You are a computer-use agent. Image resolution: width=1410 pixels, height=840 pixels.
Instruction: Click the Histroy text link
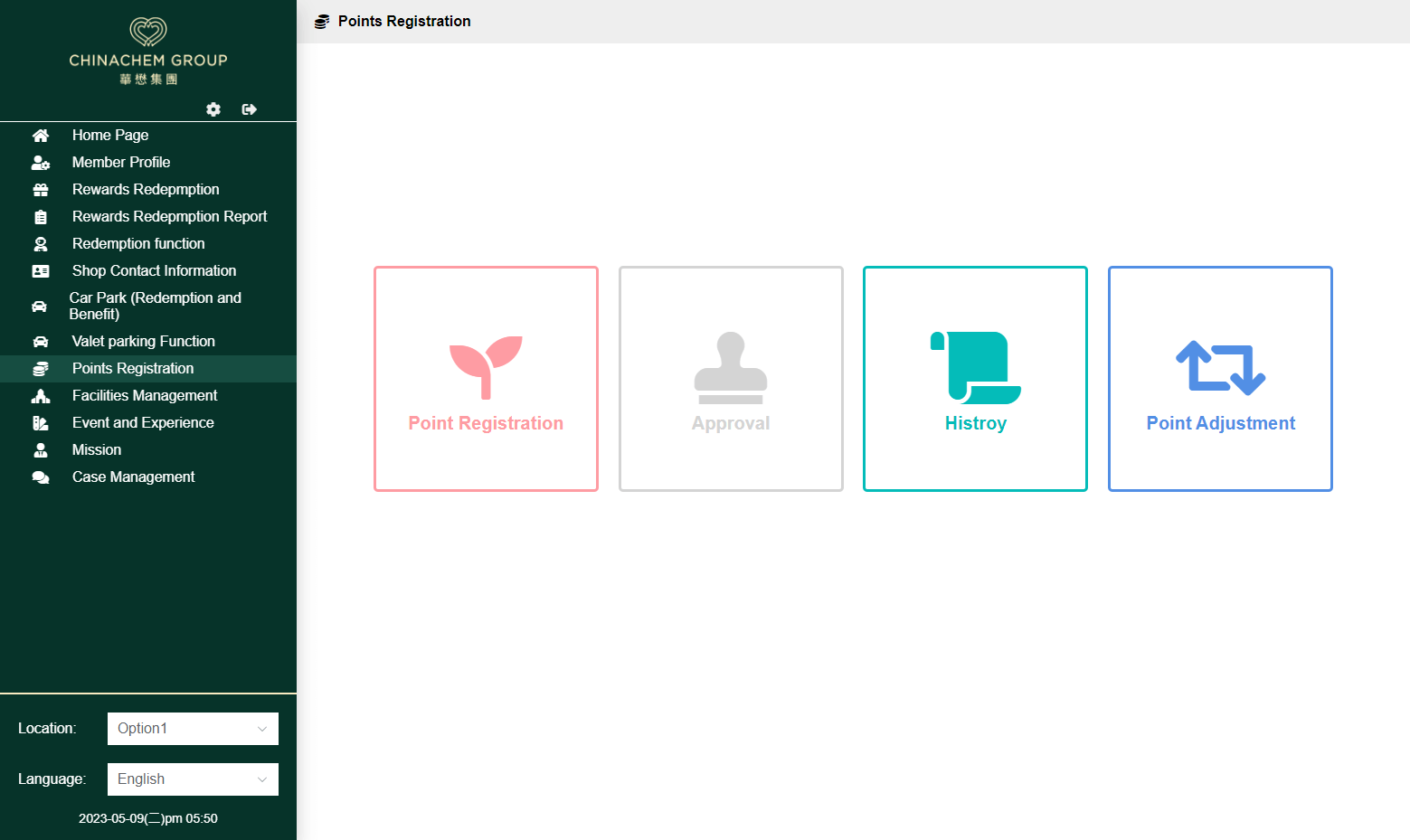point(976,423)
